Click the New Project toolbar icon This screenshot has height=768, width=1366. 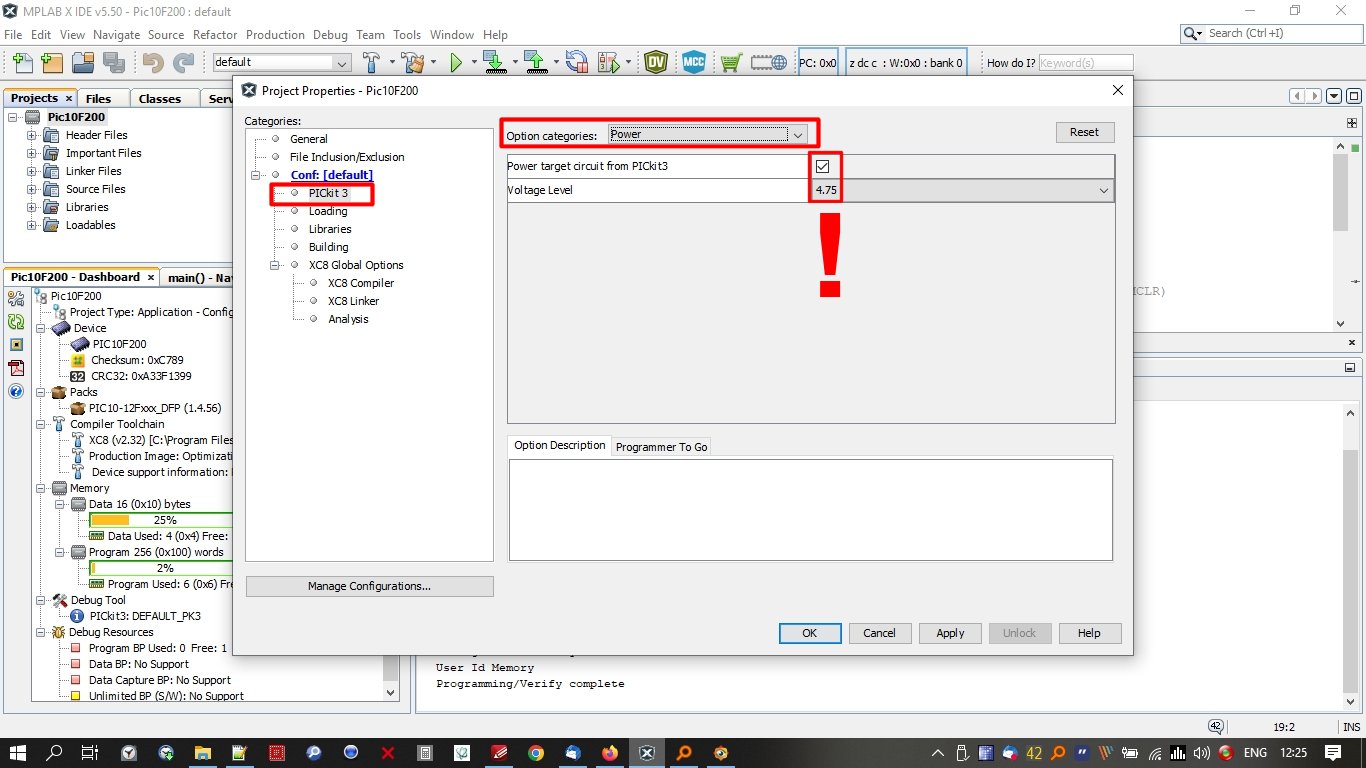point(52,62)
